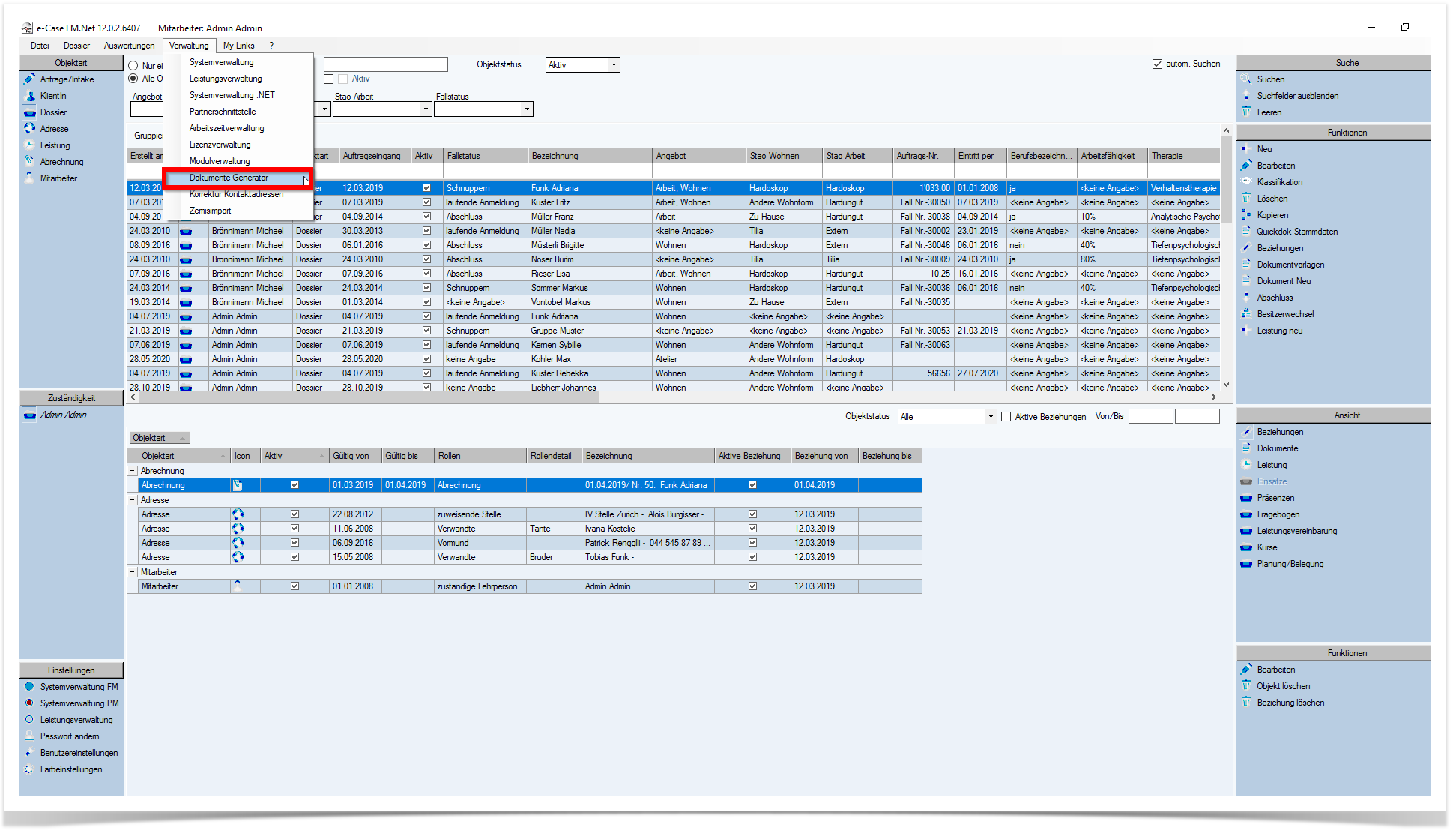
Task: Click the Systemverwaltung FM icon
Action: (30, 687)
